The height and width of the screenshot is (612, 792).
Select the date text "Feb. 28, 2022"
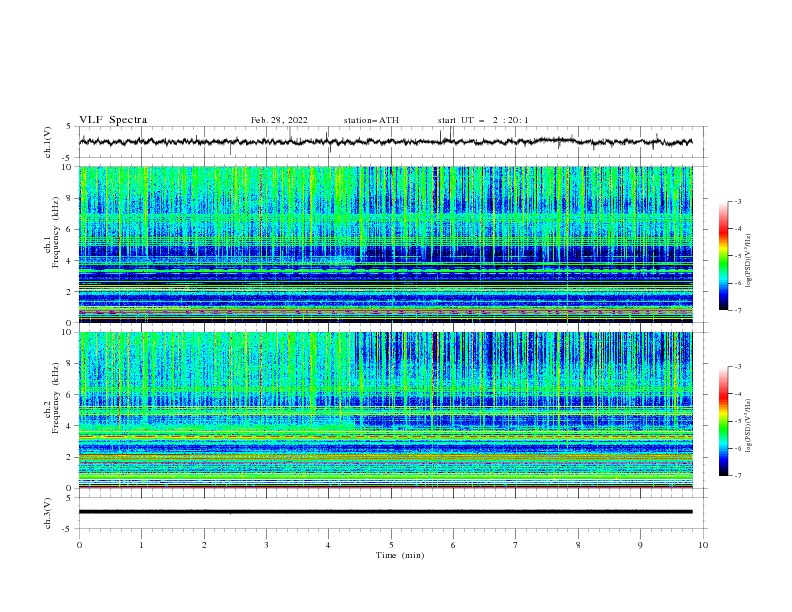[x=279, y=120]
